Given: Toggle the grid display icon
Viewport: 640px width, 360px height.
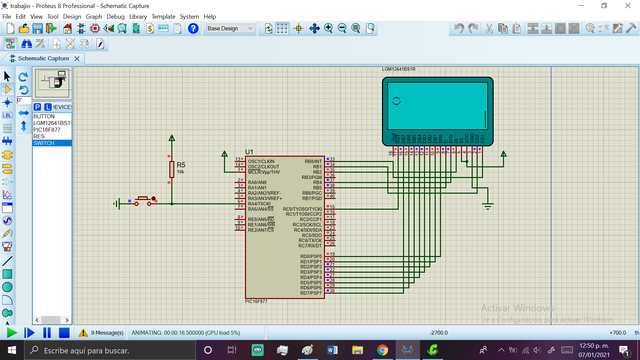Looking at the screenshot, I should [x=282, y=29].
